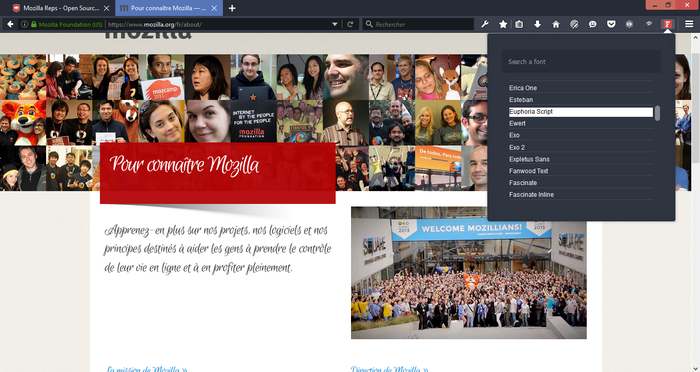
Task: Select Esteban font
Action: [x=580, y=100]
